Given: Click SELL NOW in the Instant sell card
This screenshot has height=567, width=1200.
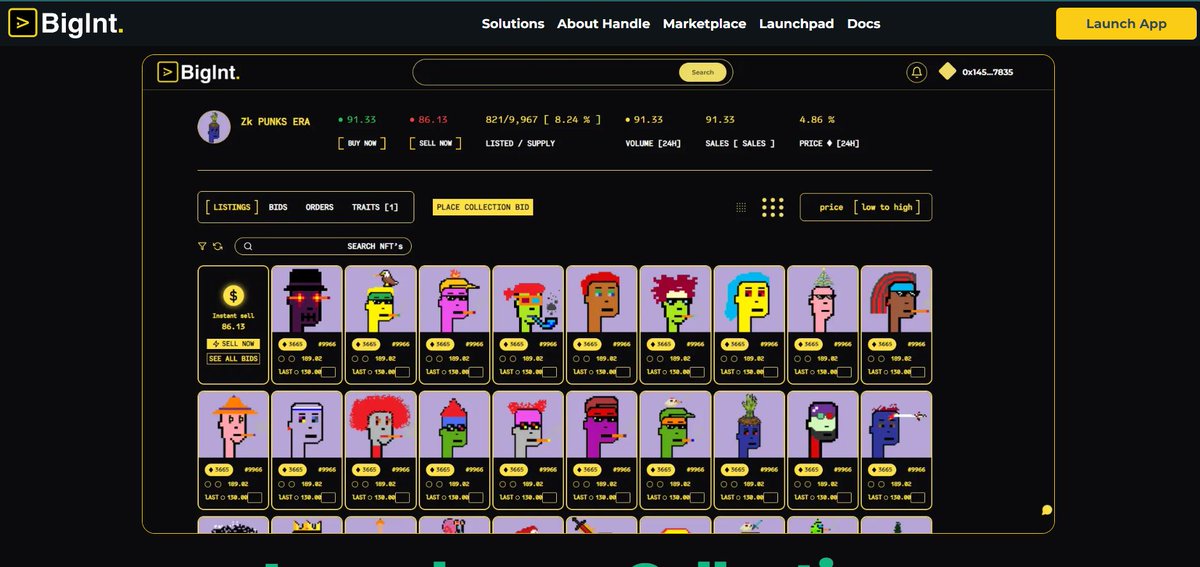Looking at the screenshot, I should (x=233, y=343).
